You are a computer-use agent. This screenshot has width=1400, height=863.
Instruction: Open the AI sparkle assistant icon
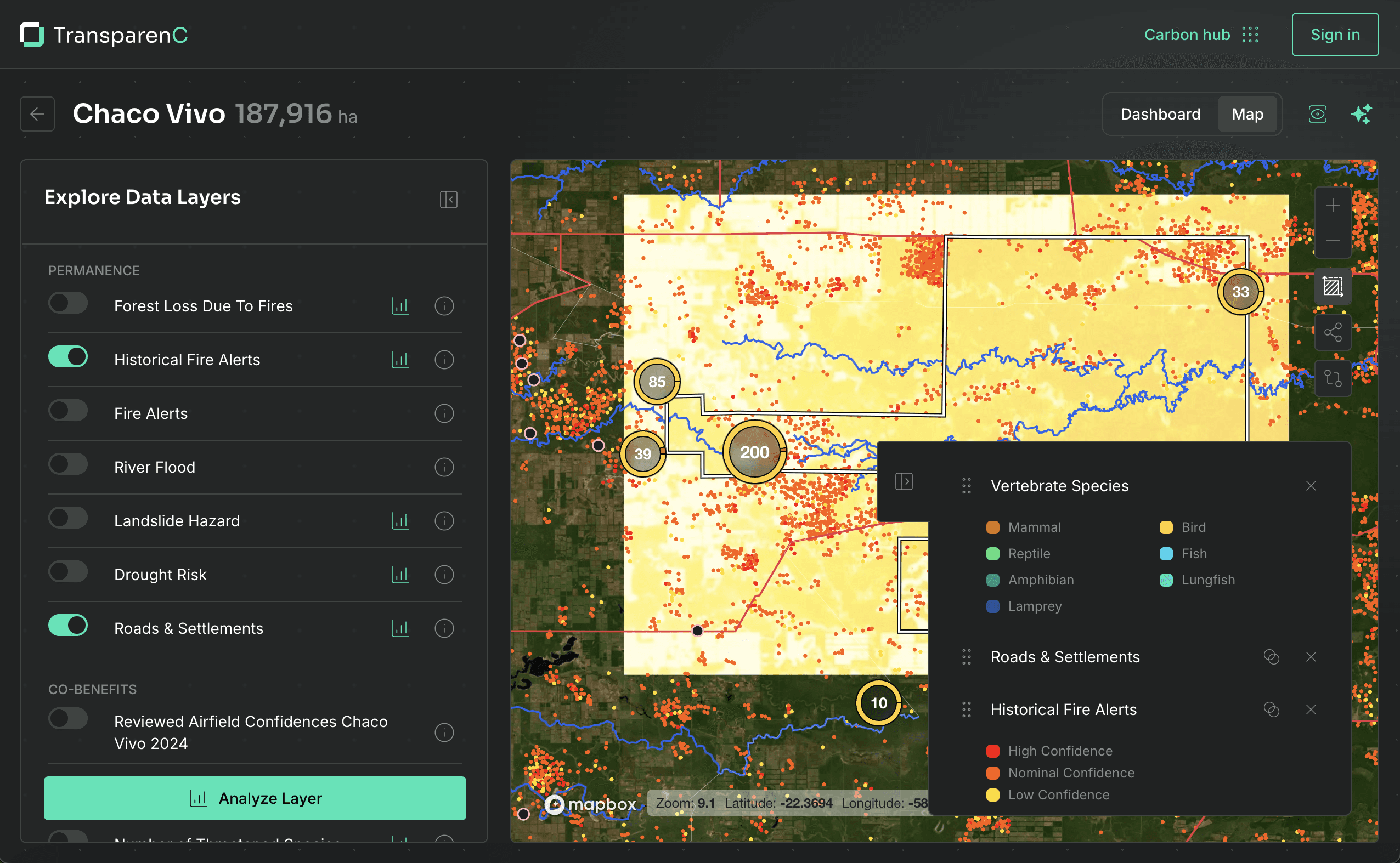pyautogui.click(x=1361, y=114)
